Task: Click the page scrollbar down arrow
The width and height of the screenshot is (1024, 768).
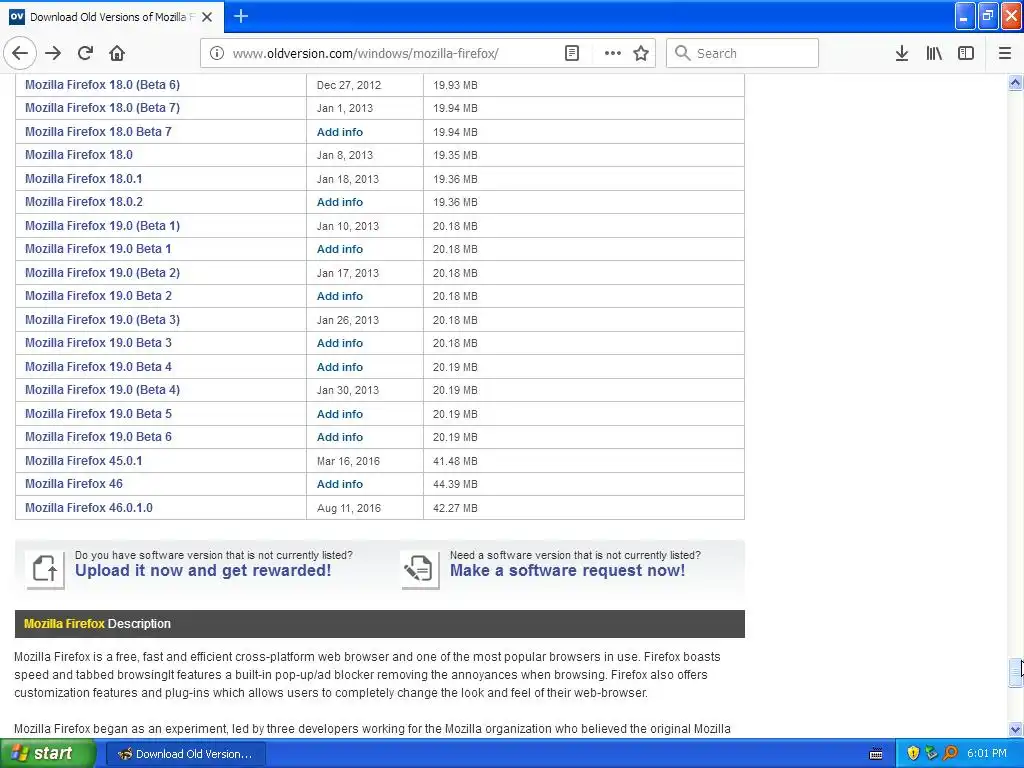Action: 1015,729
